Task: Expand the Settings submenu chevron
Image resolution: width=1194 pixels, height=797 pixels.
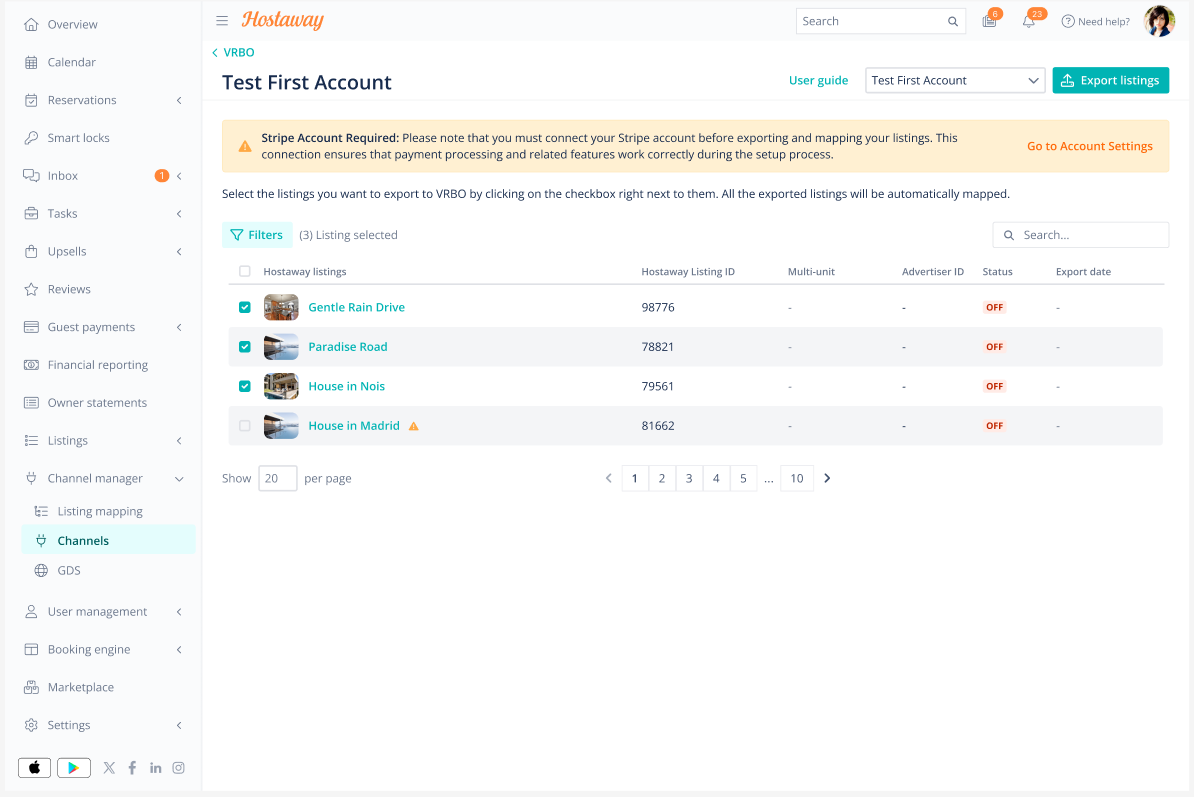Action: click(179, 725)
